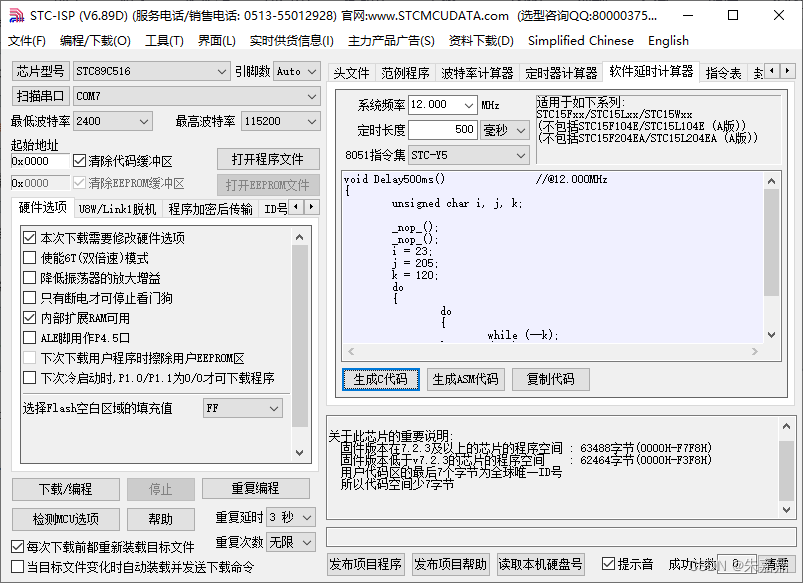The height and width of the screenshot is (583, 803).
Task: Switch to U8W/Link1脱机 tab
Action: (x=117, y=209)
